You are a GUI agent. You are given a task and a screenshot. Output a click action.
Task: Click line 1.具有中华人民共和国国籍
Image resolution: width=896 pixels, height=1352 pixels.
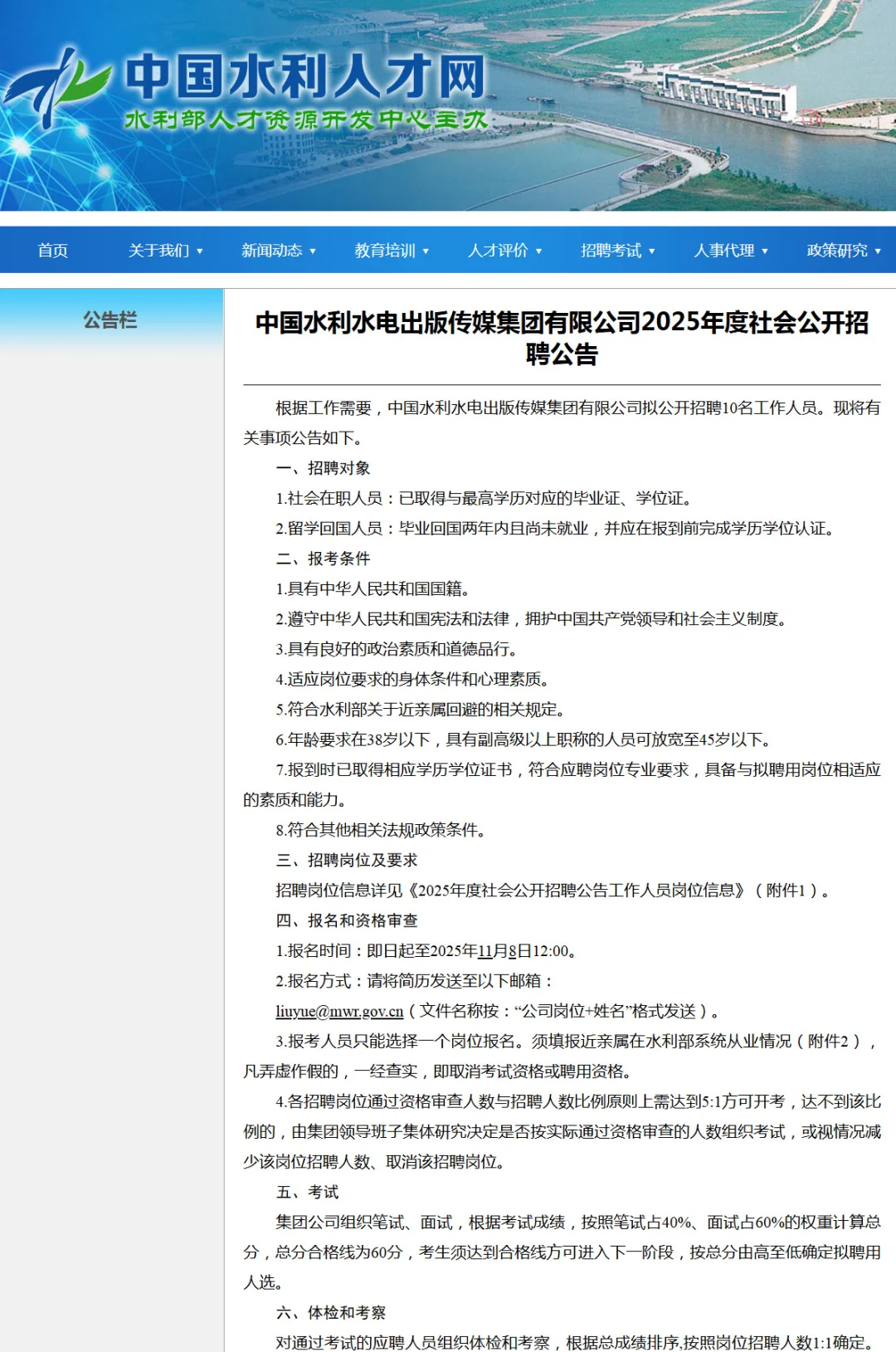click(373, 589)
